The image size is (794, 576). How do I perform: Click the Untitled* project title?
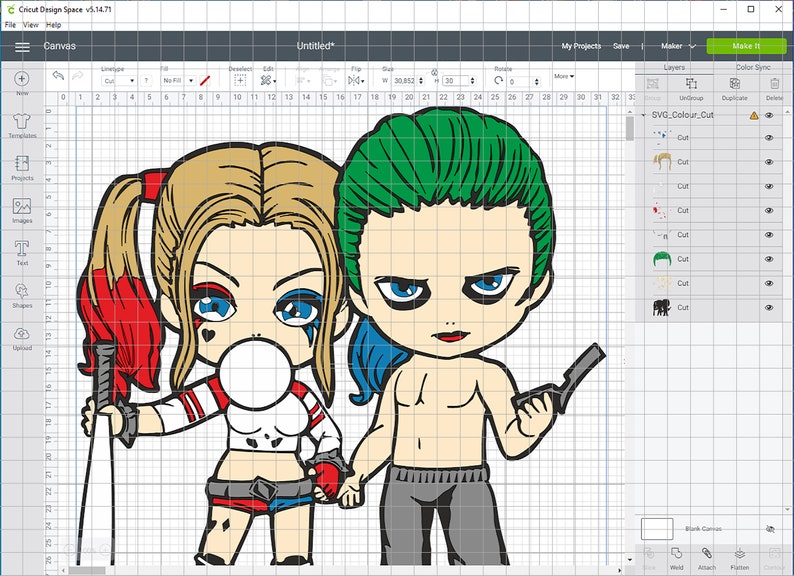pos(315,46)
